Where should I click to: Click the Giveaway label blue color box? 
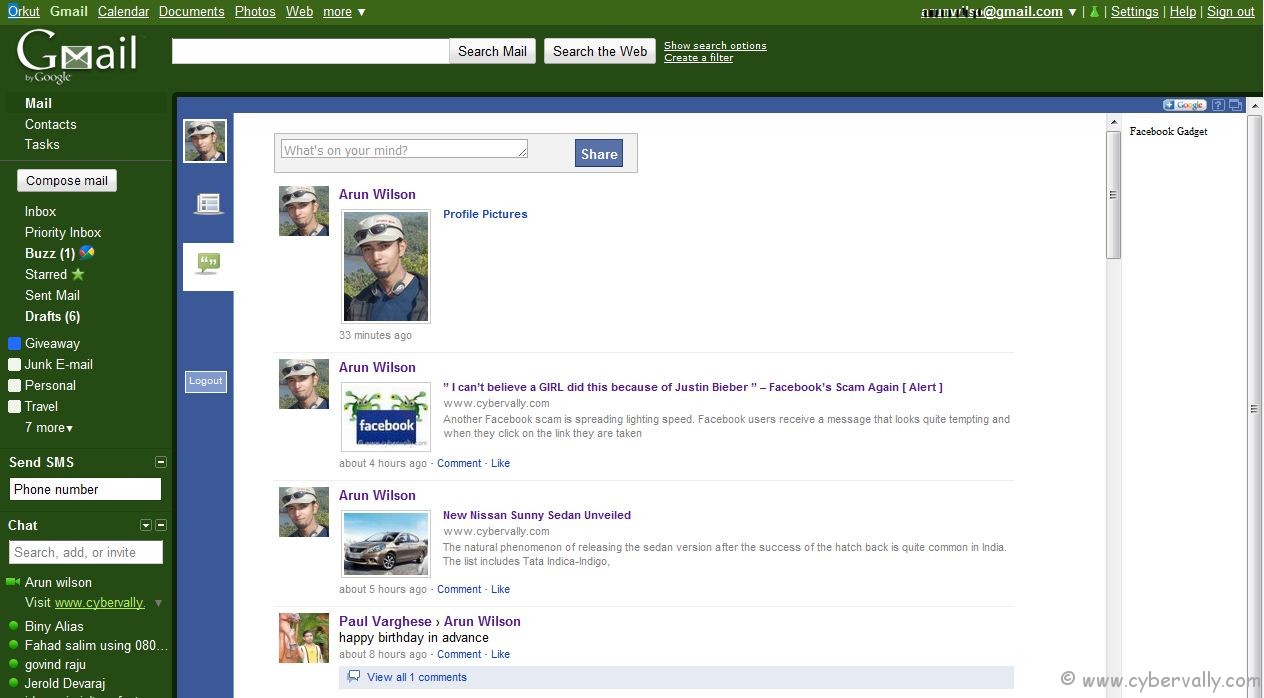(x=14, y=343)
